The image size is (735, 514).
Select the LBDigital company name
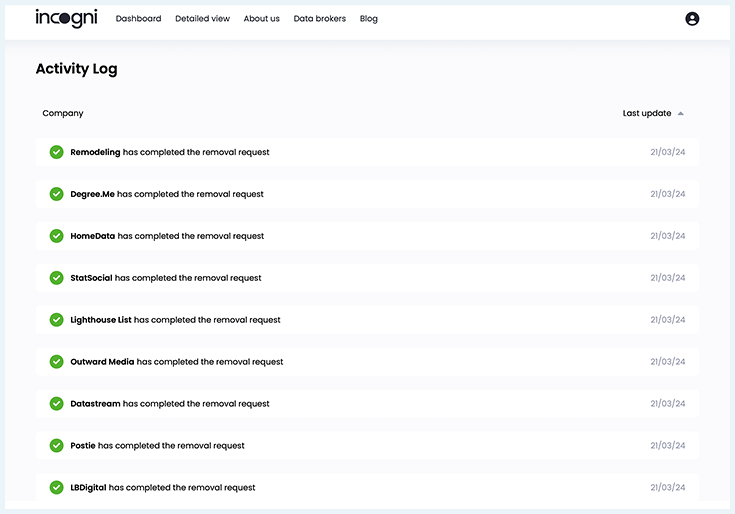point(88,488)
